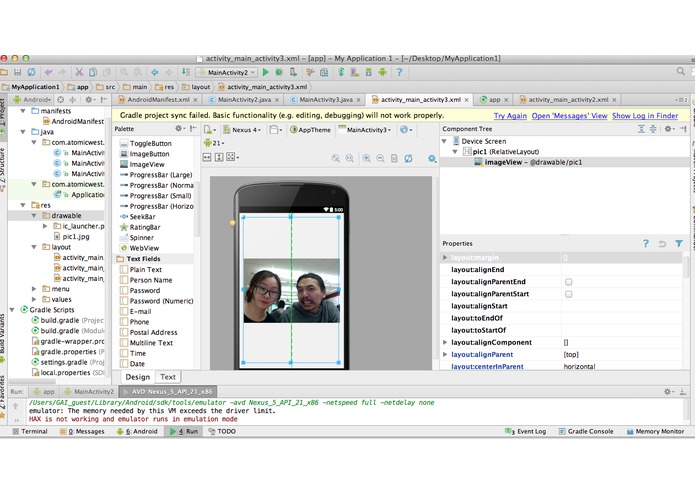Open designer options gear icon
The width and height of the screenshot is (695, 494).
432,158
